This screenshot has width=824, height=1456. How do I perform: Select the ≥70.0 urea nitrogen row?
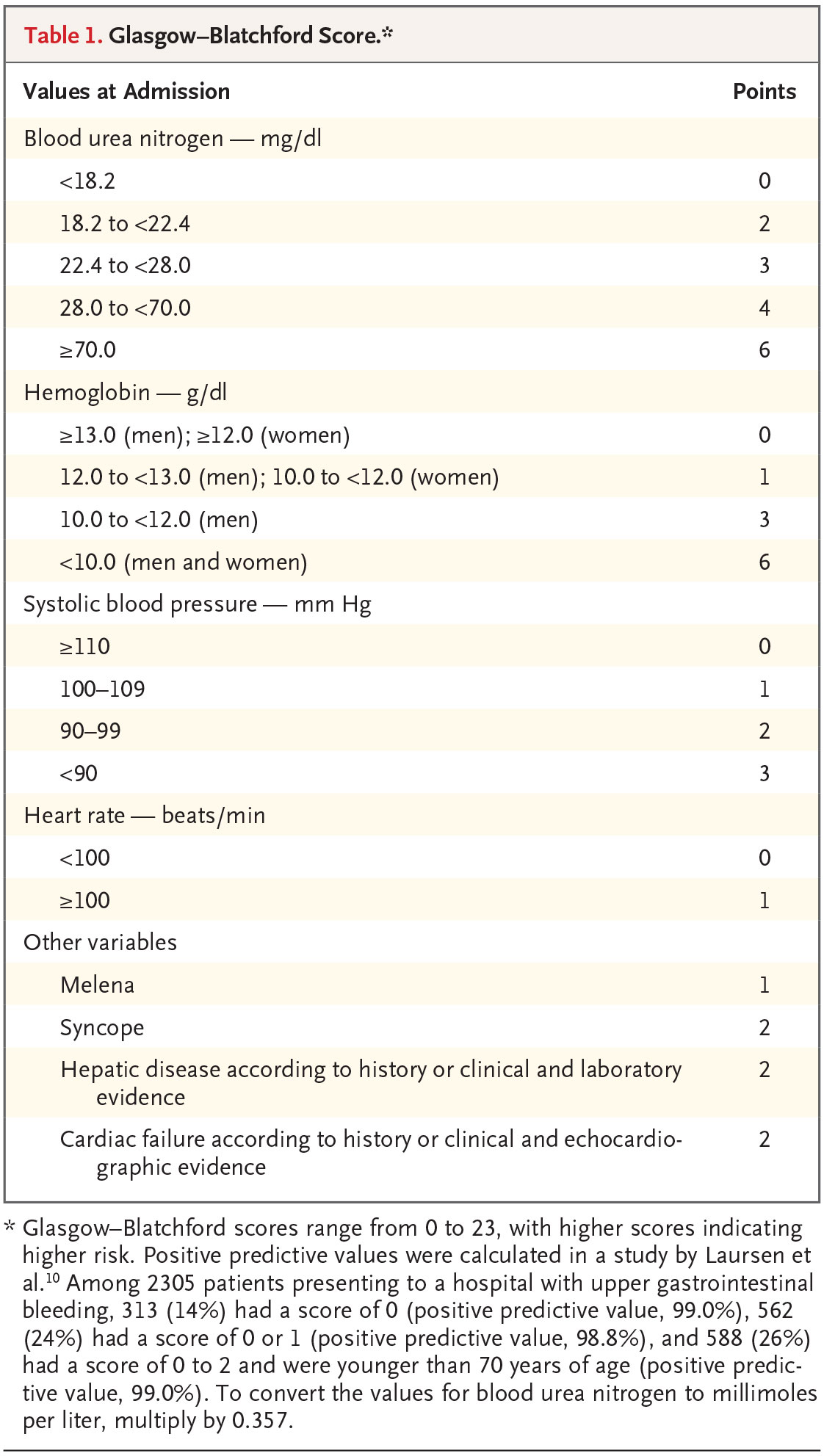411,349
